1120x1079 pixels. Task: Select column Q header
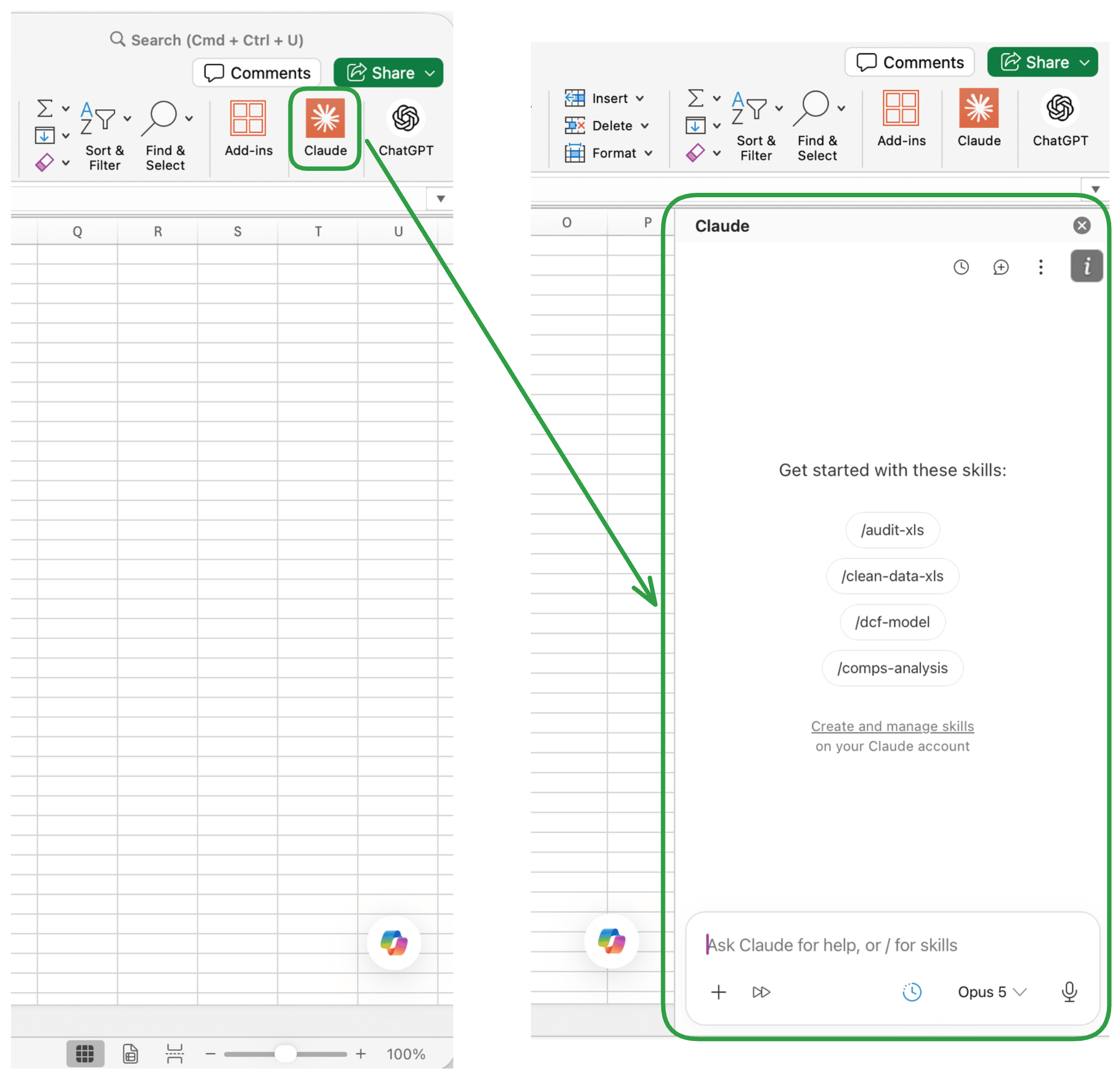(77, 231)
